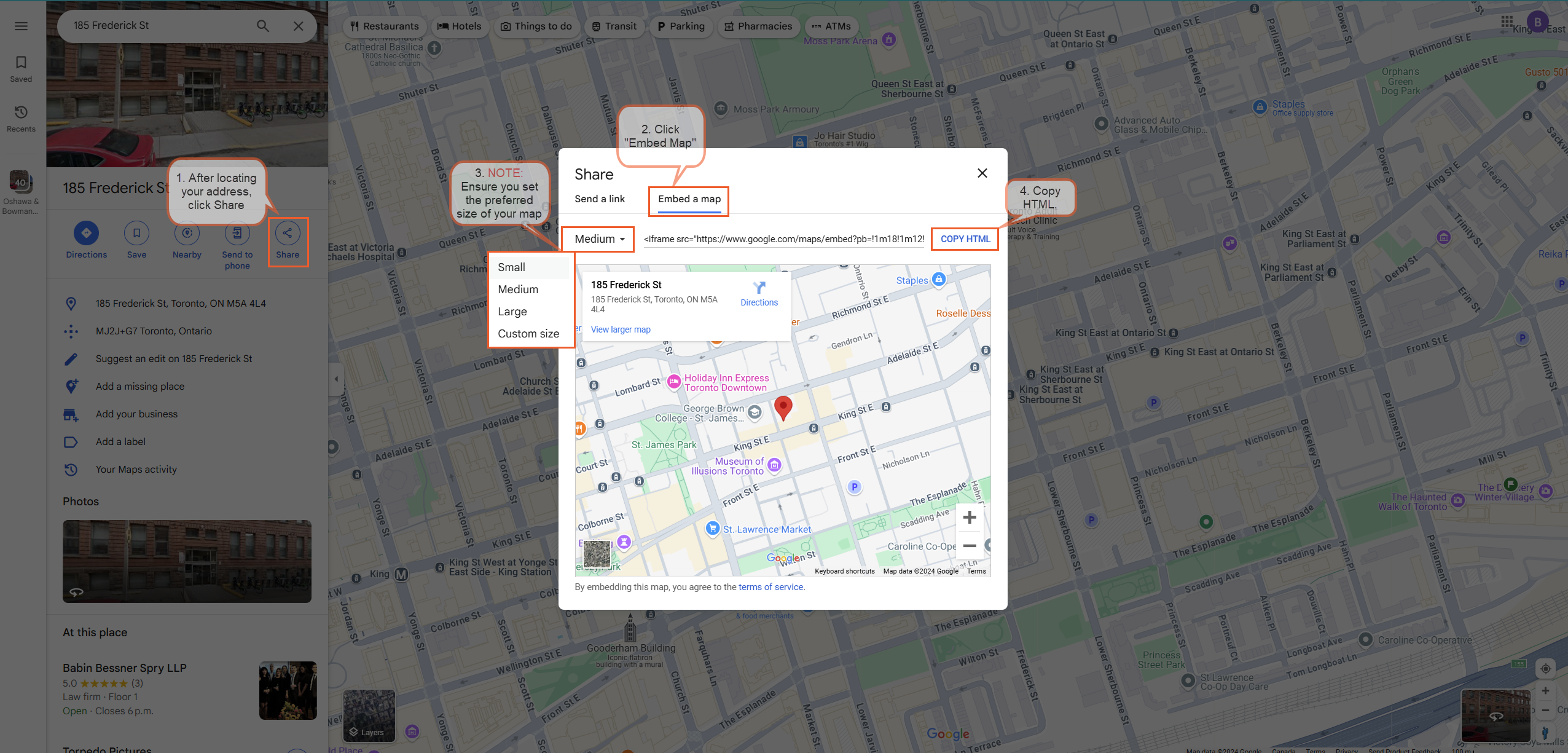Screen dimensions: 1568x753
Task: Open the Saved places panel
Action: pos(21,69)
